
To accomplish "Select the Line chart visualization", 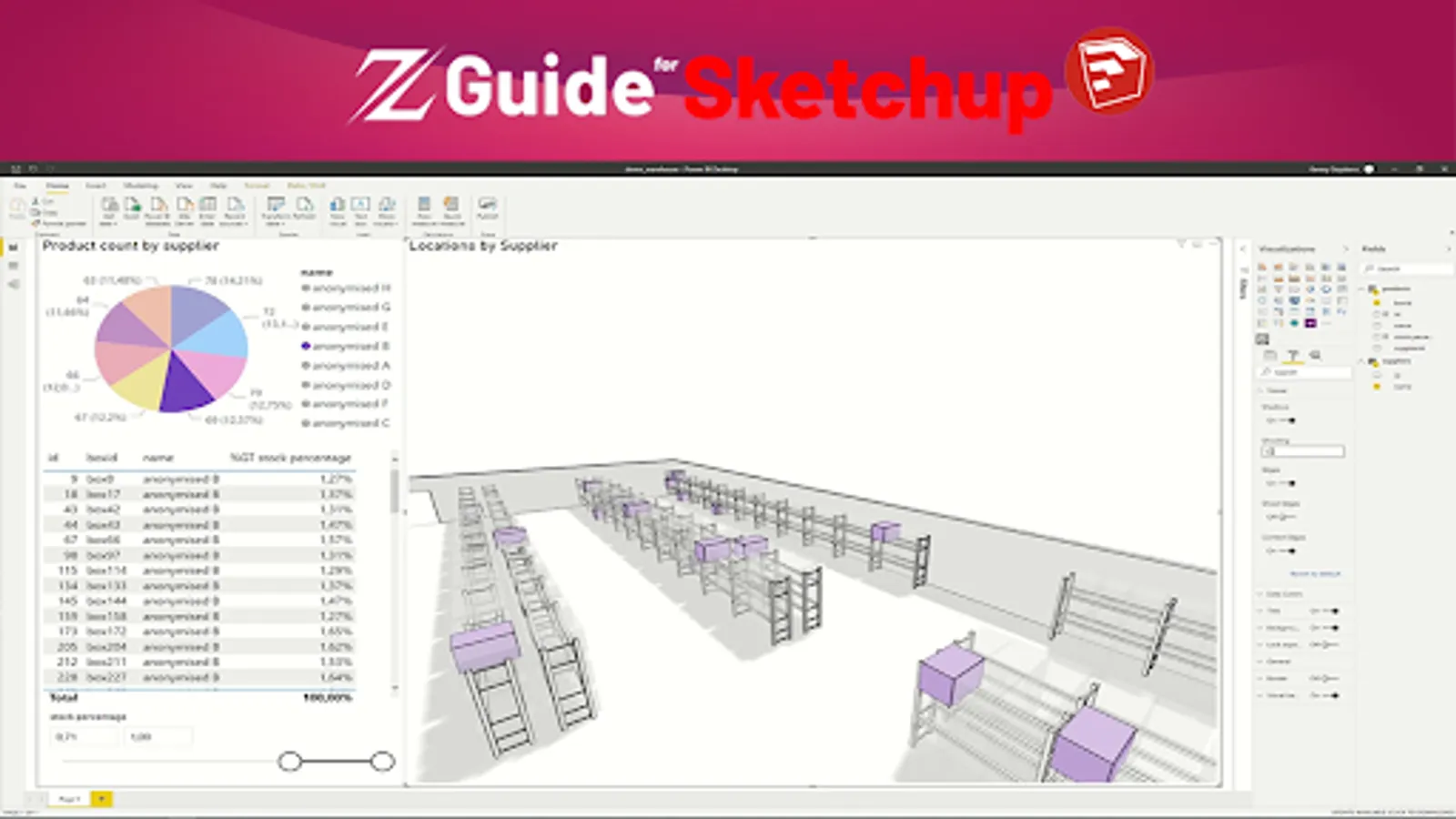I will click(x=1263, y=278).
